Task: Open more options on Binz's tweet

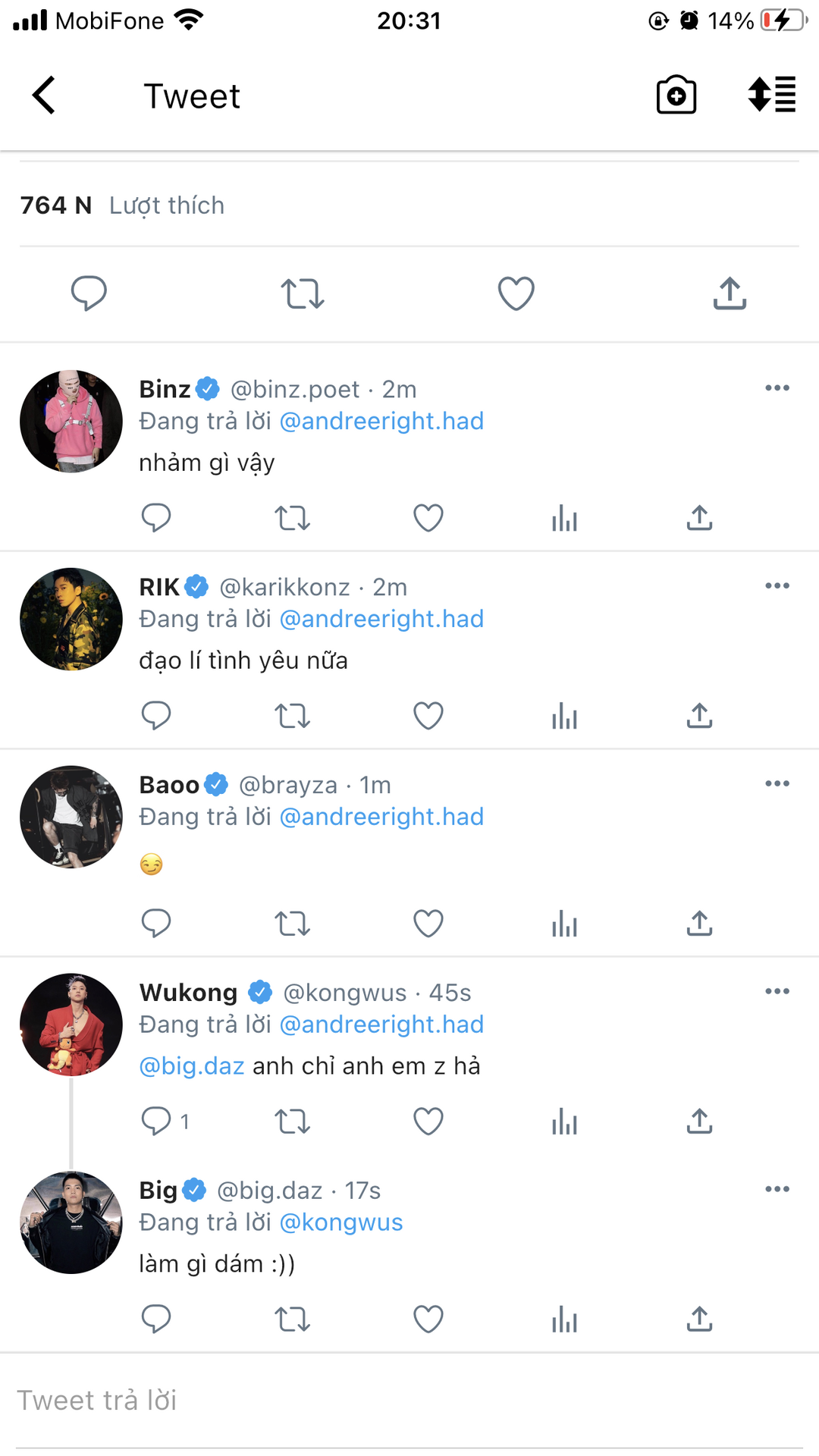Action: point(777,388)
